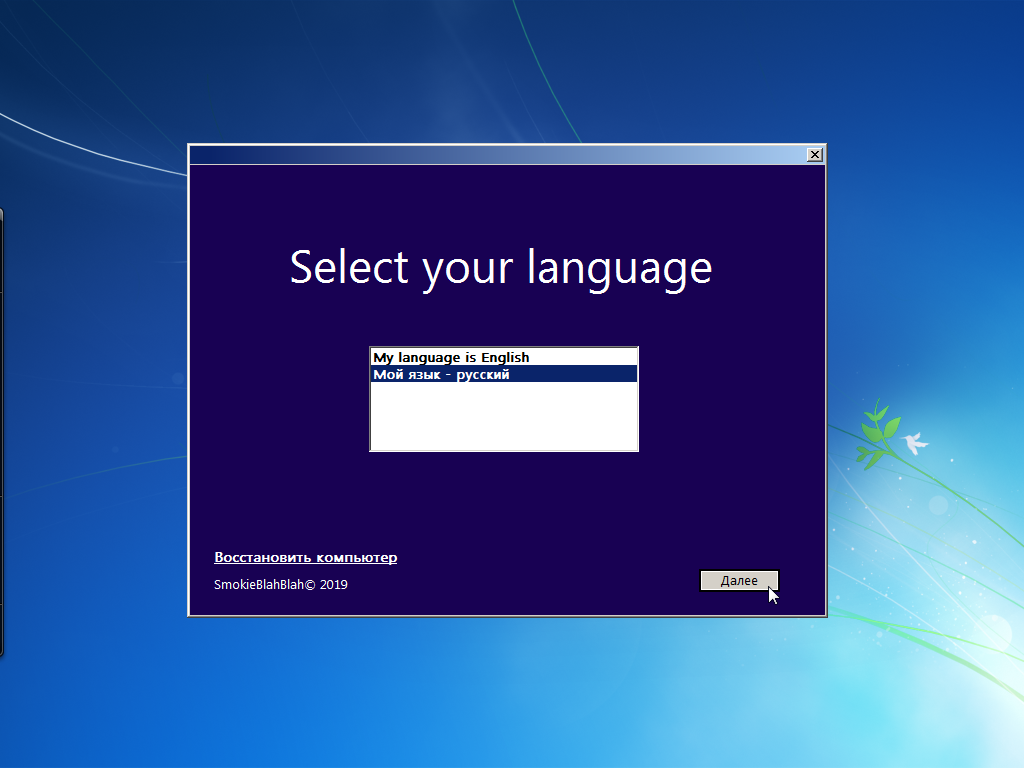Click the "Select your language" heading
Screen dimensions: 1024x768
(x=501, y=268)
